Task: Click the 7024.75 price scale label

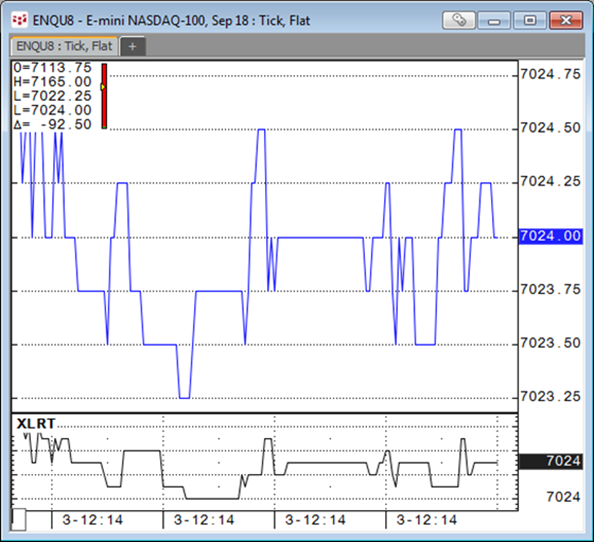Action: click(x=550, y=74)
